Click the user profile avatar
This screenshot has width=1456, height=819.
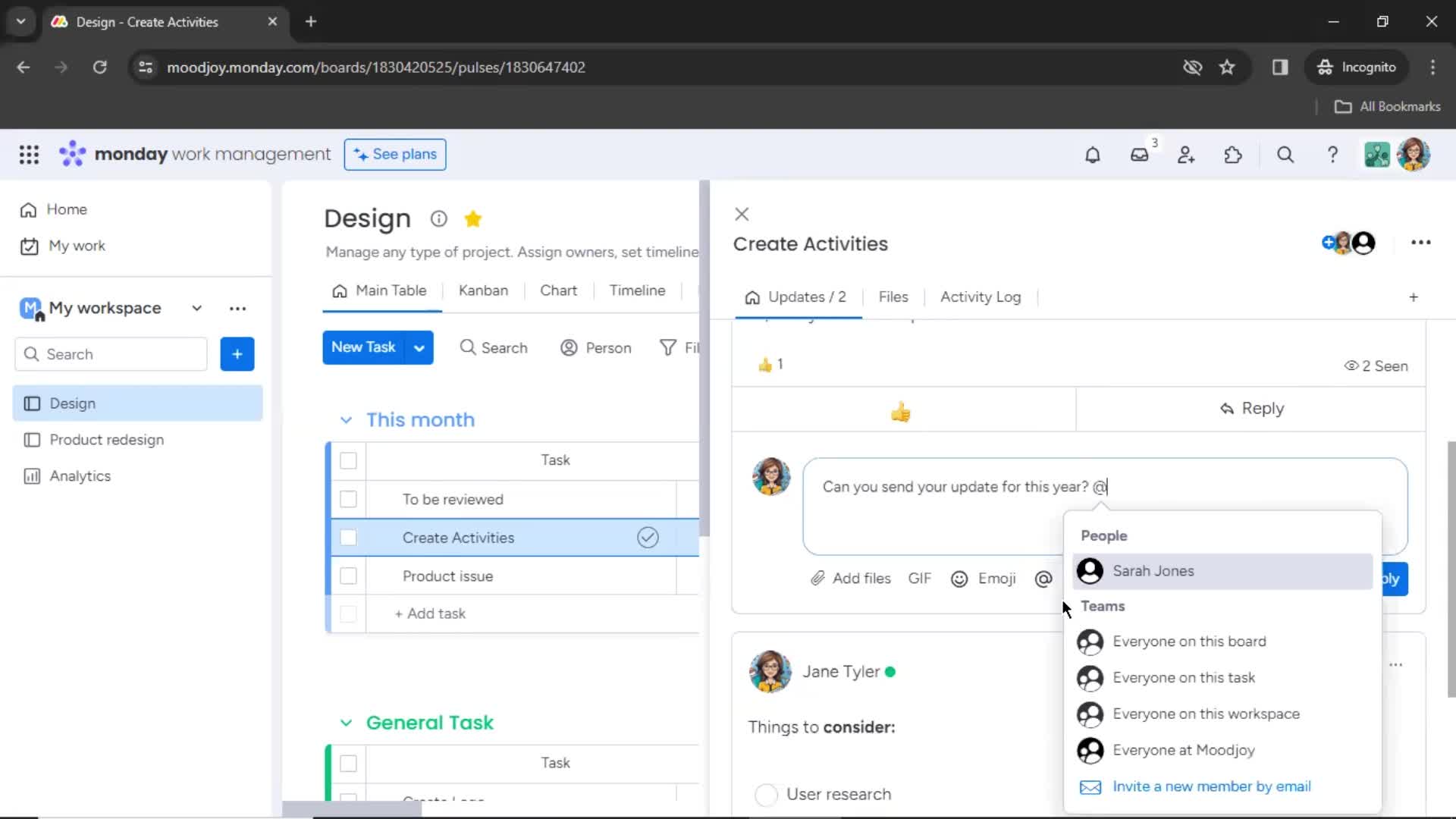click(1413, 155)
